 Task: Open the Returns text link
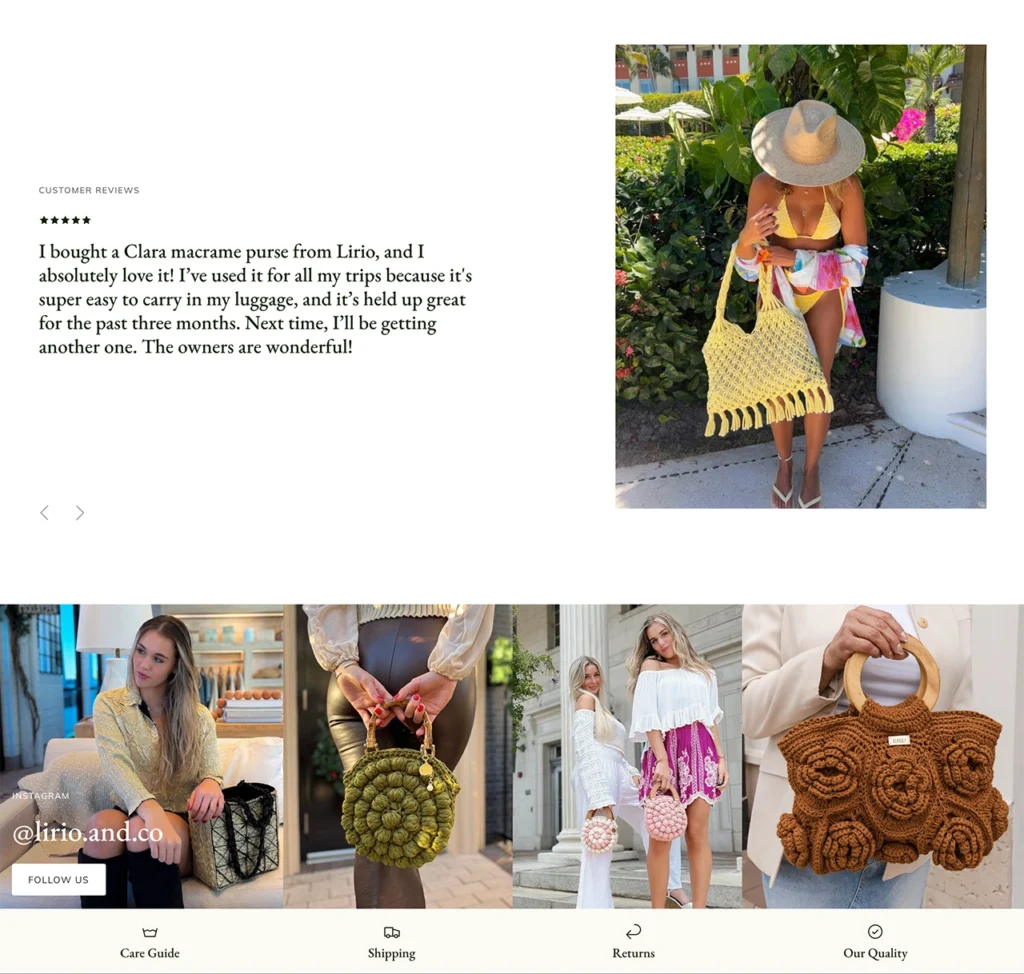(x=633, y=953)
